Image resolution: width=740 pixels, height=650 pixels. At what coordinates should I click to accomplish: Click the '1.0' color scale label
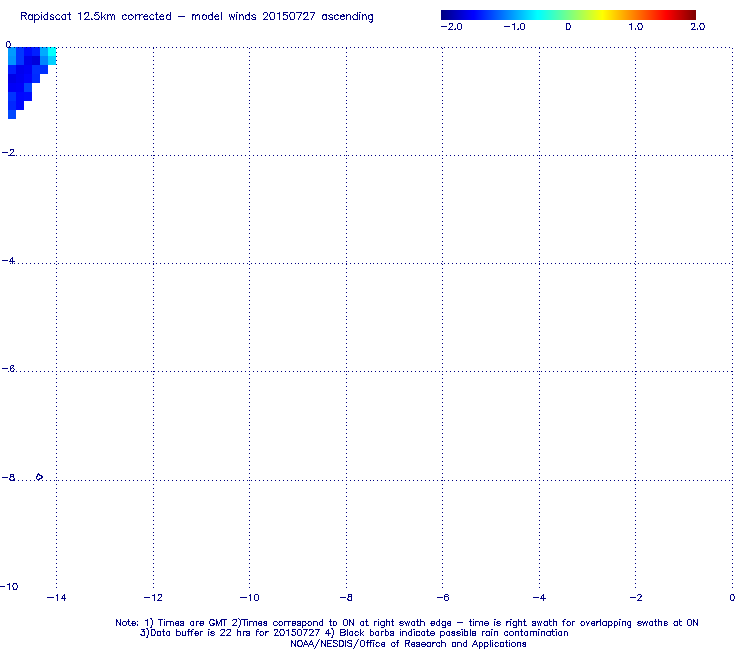point(636,27)
